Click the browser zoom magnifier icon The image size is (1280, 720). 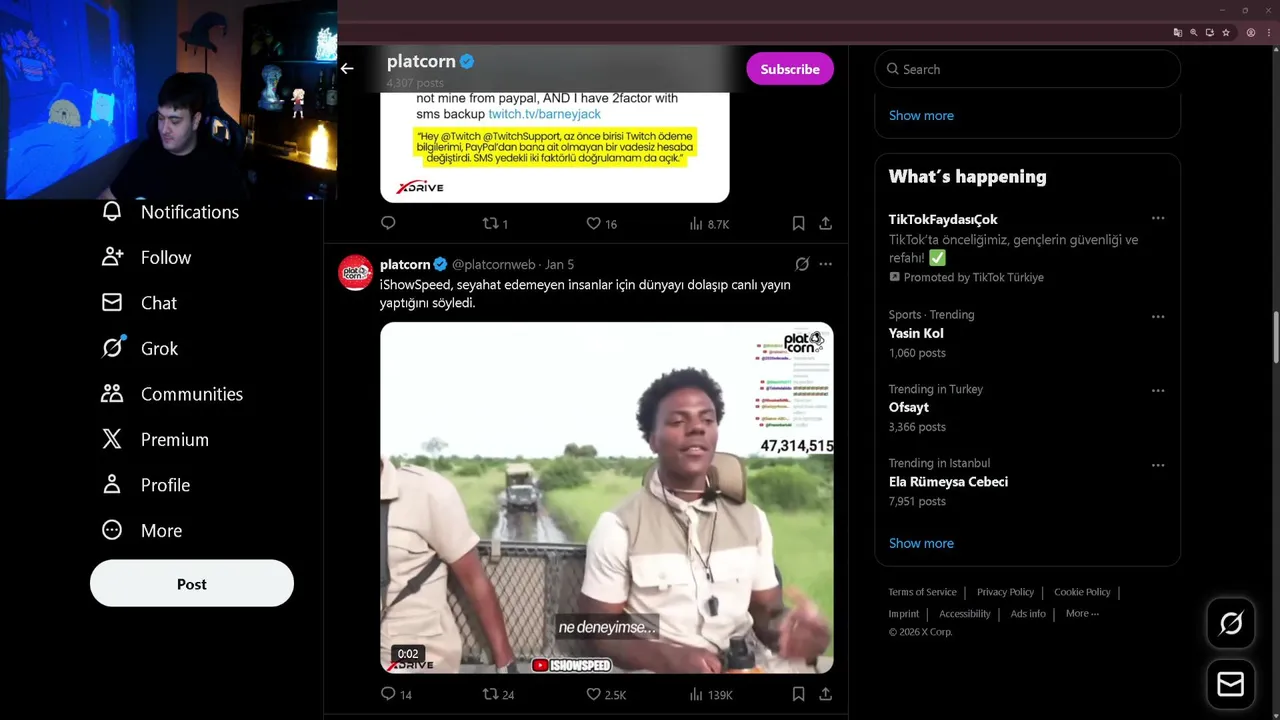[x=1194, y=33]
